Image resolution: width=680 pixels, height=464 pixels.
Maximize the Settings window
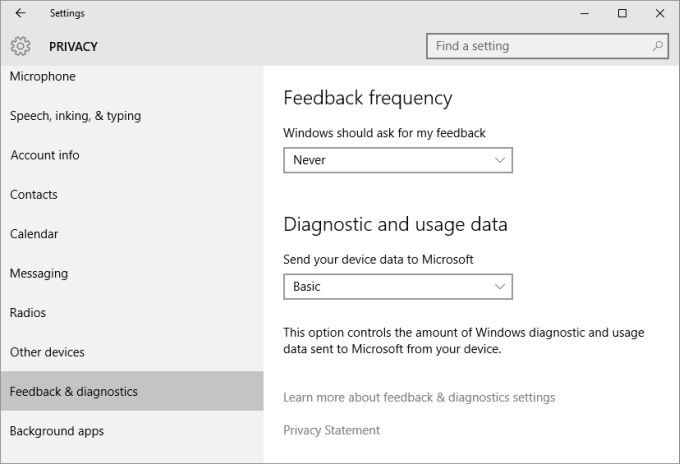[x=622, y=13]
